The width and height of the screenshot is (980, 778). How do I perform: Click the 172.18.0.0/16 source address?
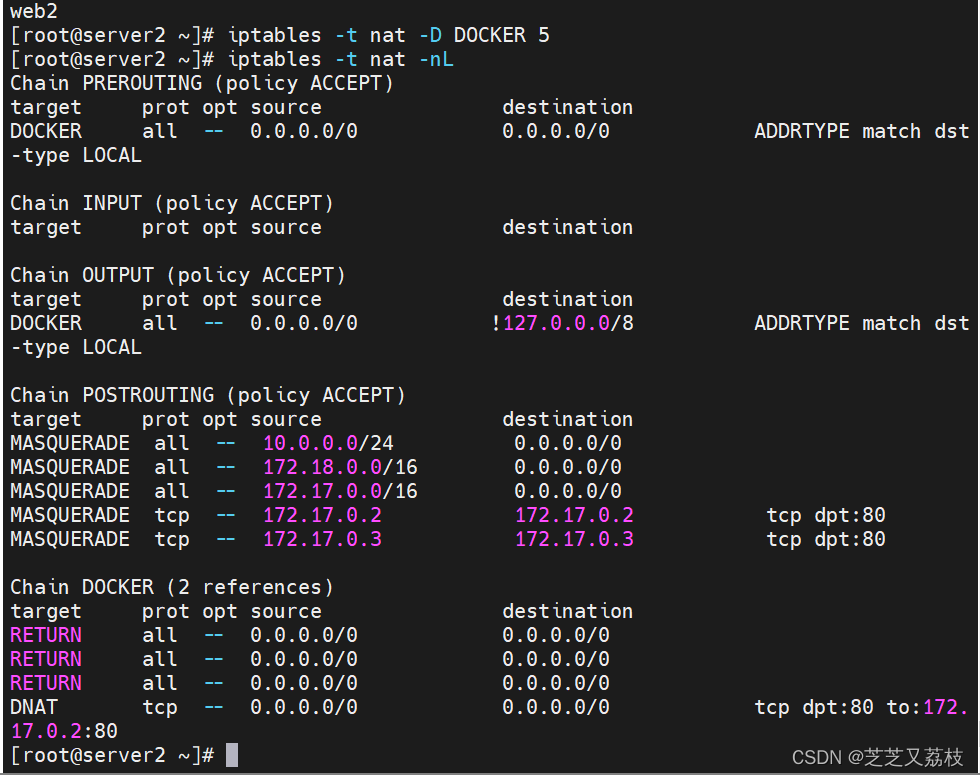(340, 467)
